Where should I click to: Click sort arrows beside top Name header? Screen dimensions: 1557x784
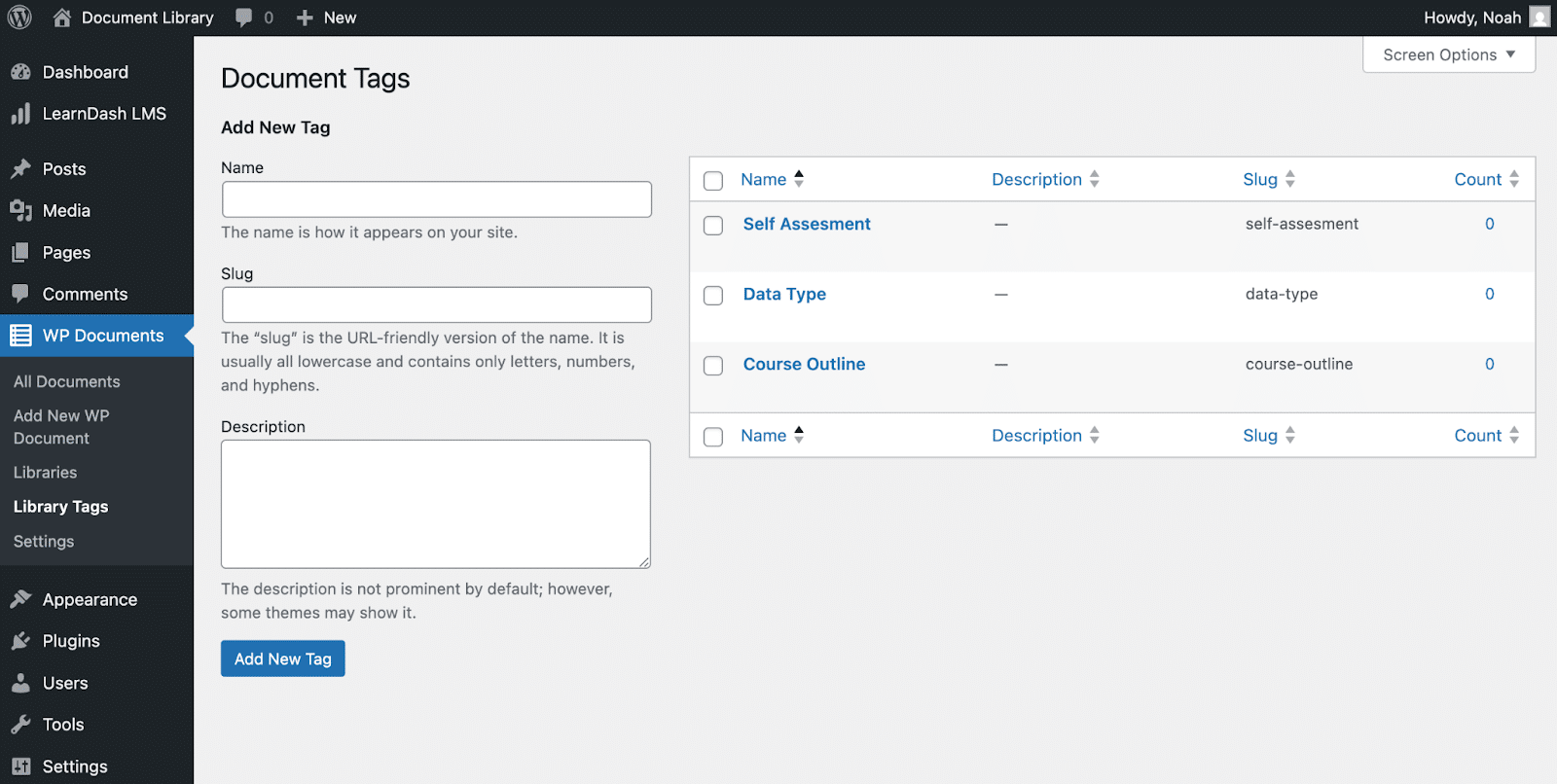(799, 179)
